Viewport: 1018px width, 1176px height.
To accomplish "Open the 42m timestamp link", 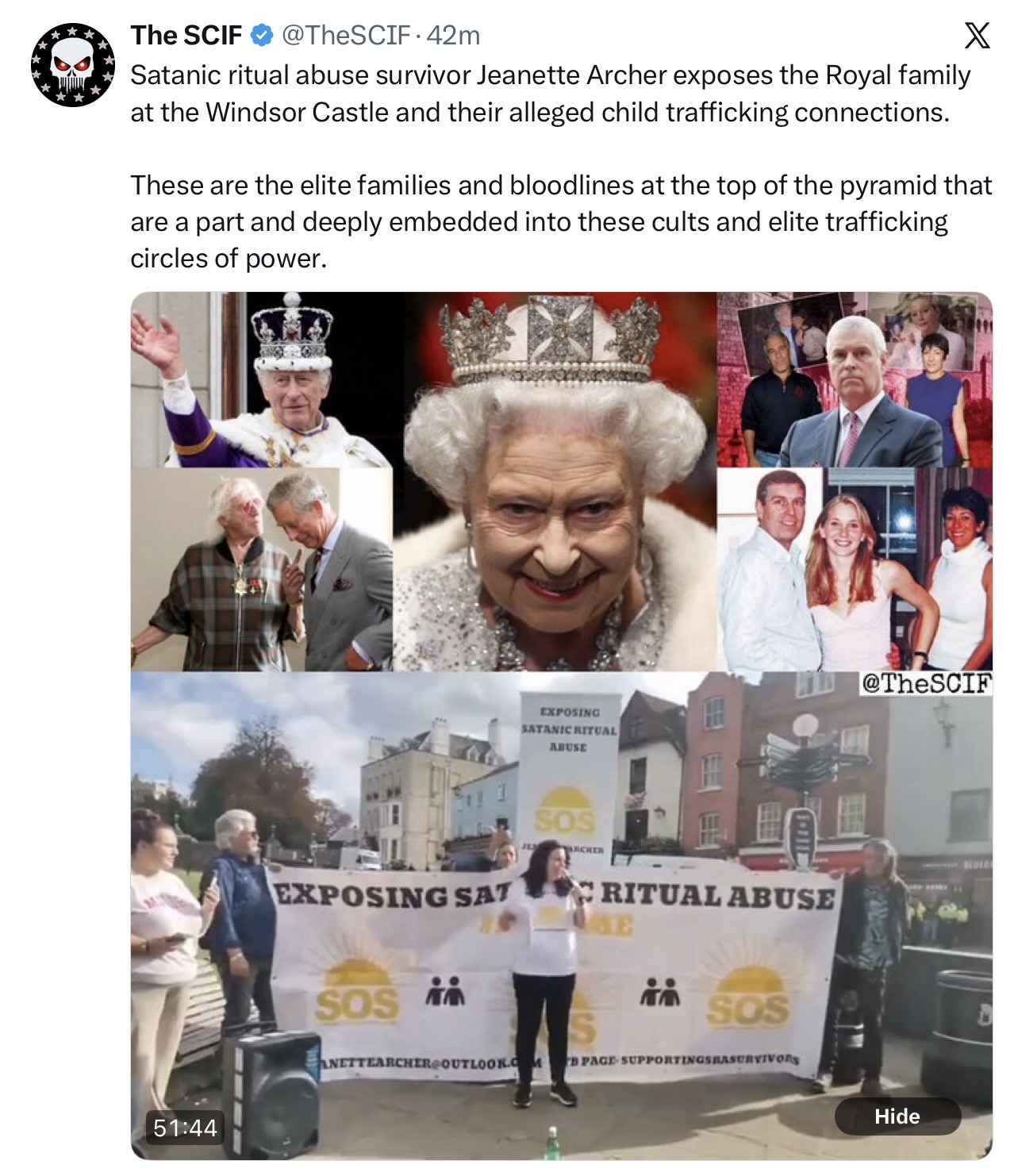I will [454, 35].
